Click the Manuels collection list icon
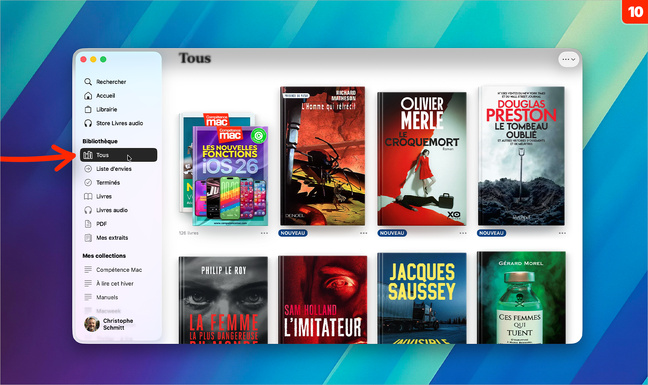648x385 pixels. [x=88, y=297]
